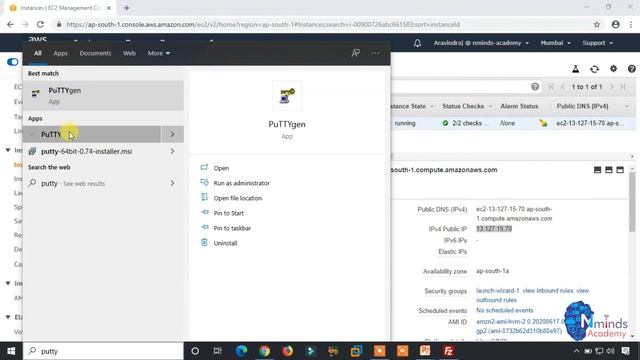The width and height of the screenshot is (640, 360).
Task: Expand putty installer msi arrow
Action: coord(172,151)
